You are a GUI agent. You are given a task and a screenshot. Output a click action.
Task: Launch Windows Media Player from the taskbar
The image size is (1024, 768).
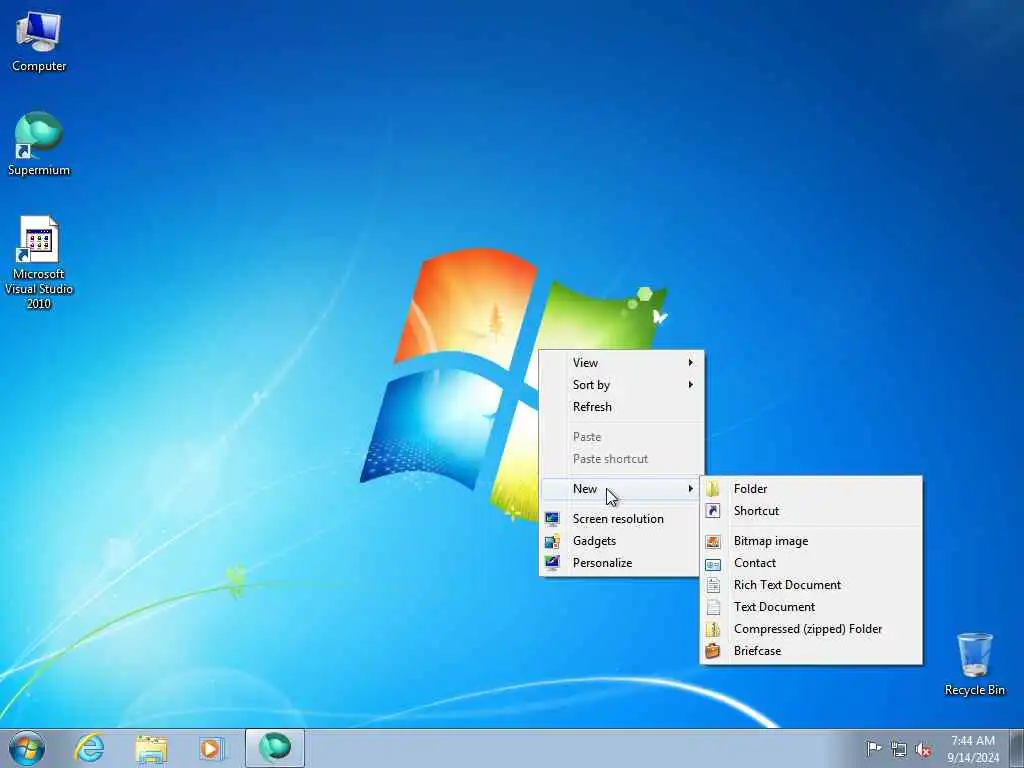coord(212,748)
